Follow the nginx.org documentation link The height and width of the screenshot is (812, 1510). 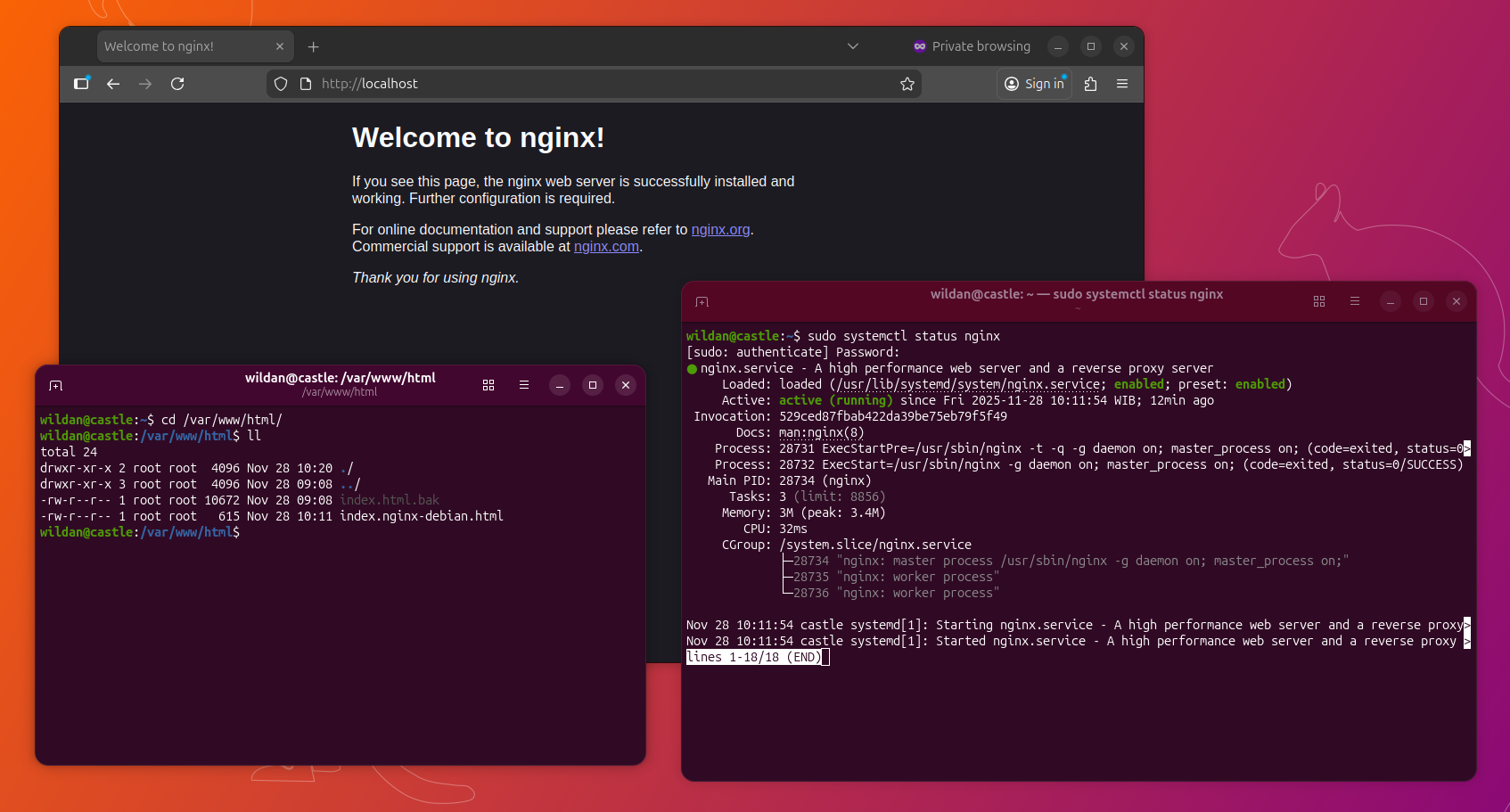tap(720, 230)
